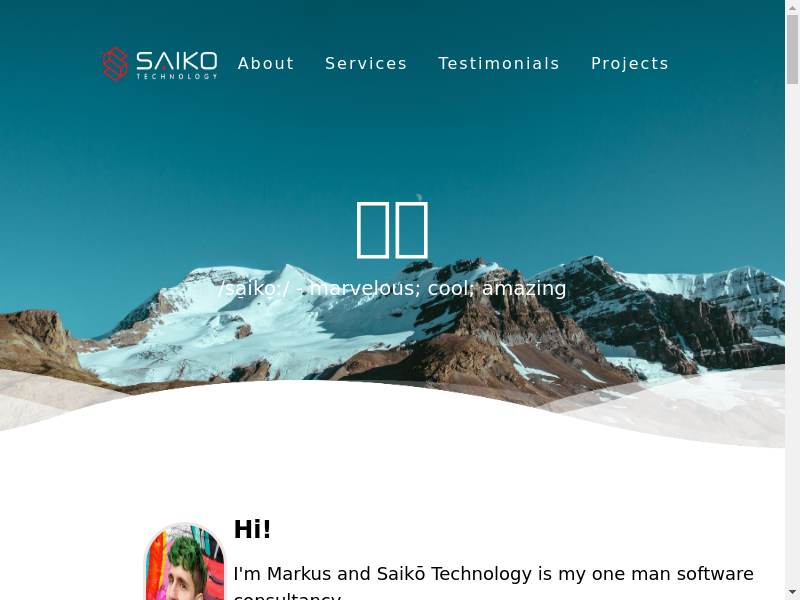Image resolution: width=800 pixels, height=600 pixels.
Task: Click the 'I'm Markus and Saikō Technology' paragraph
Action: point(493,582)
